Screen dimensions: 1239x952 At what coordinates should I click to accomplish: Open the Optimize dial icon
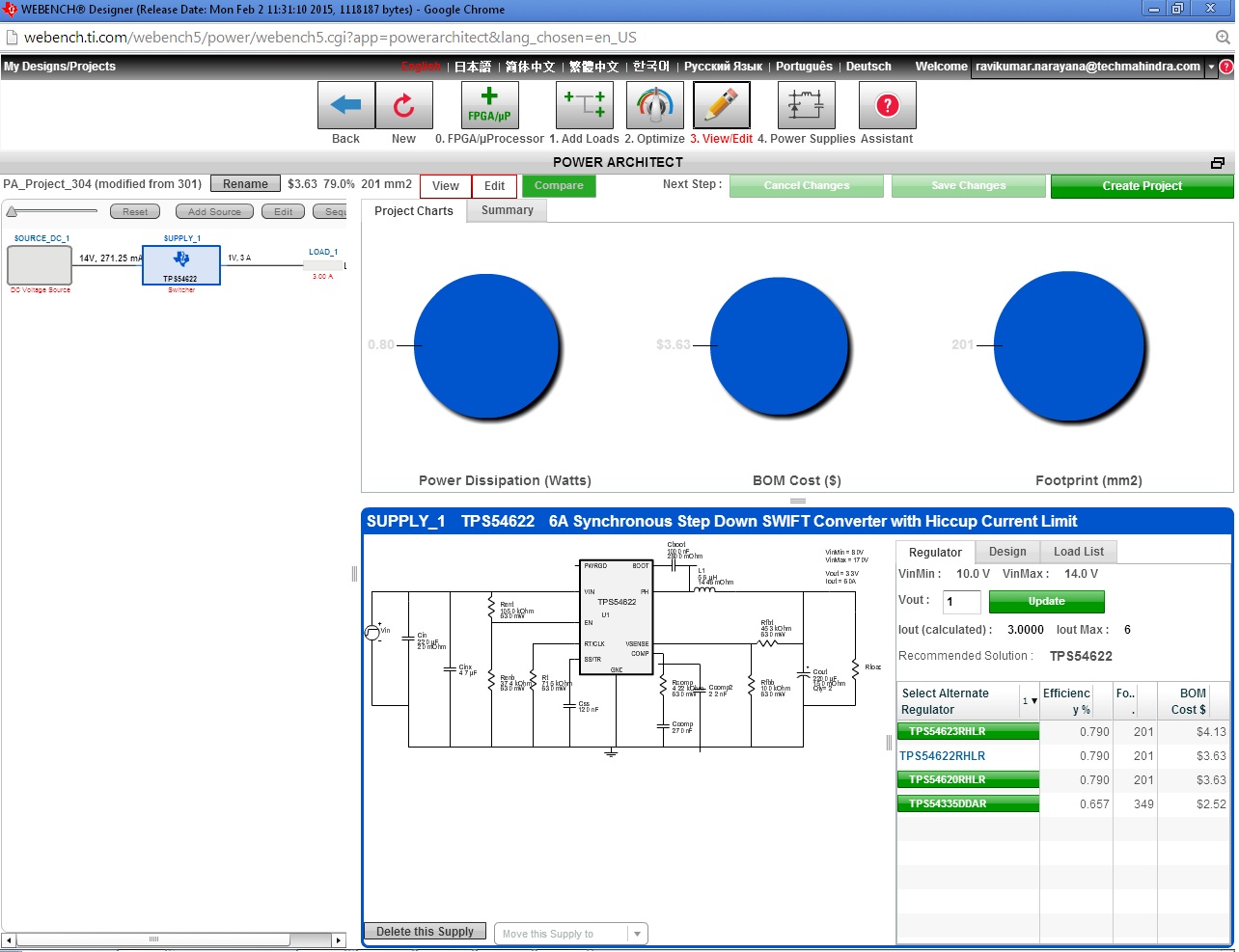tap(655, 105)
